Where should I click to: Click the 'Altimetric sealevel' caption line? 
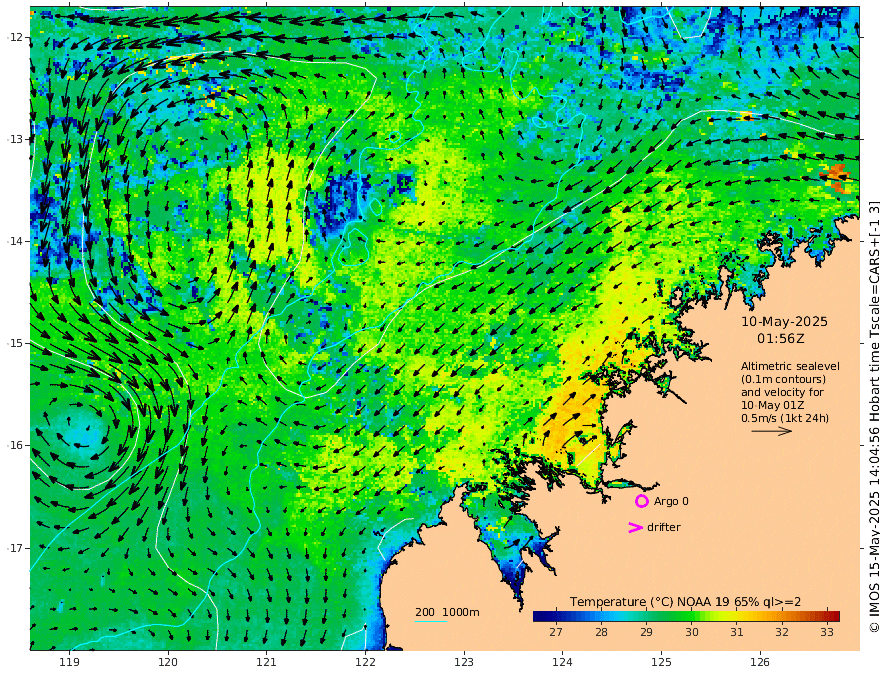point(790,366)
